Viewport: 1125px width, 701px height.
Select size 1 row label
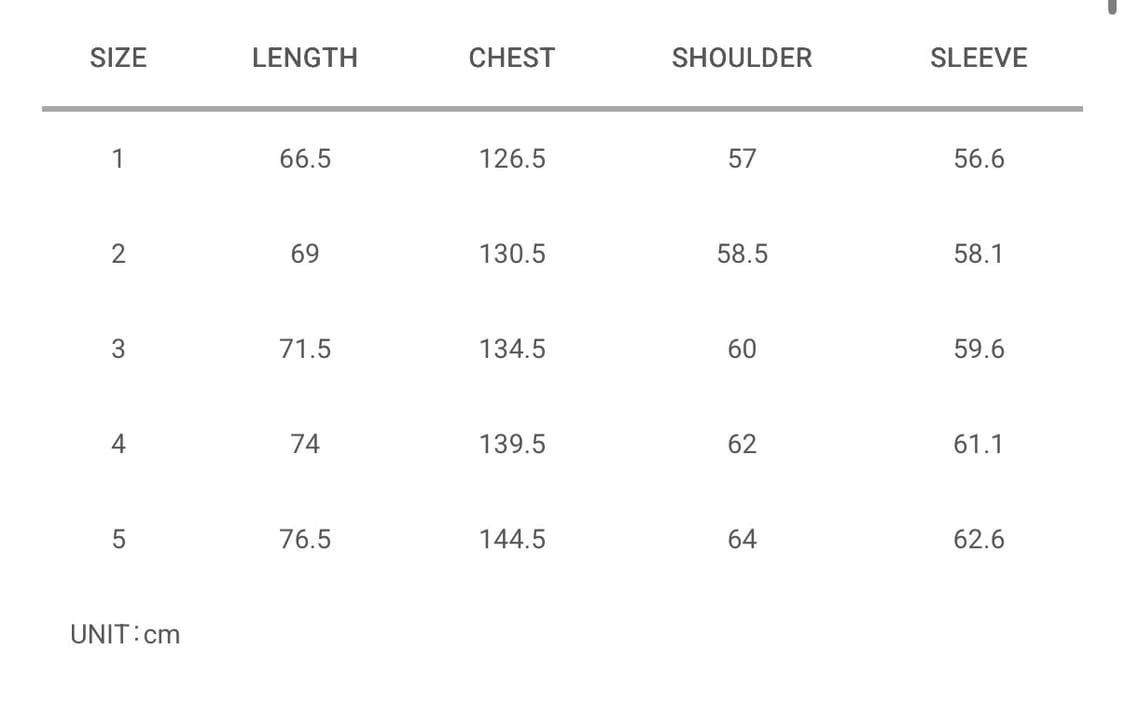coord(118,159)
